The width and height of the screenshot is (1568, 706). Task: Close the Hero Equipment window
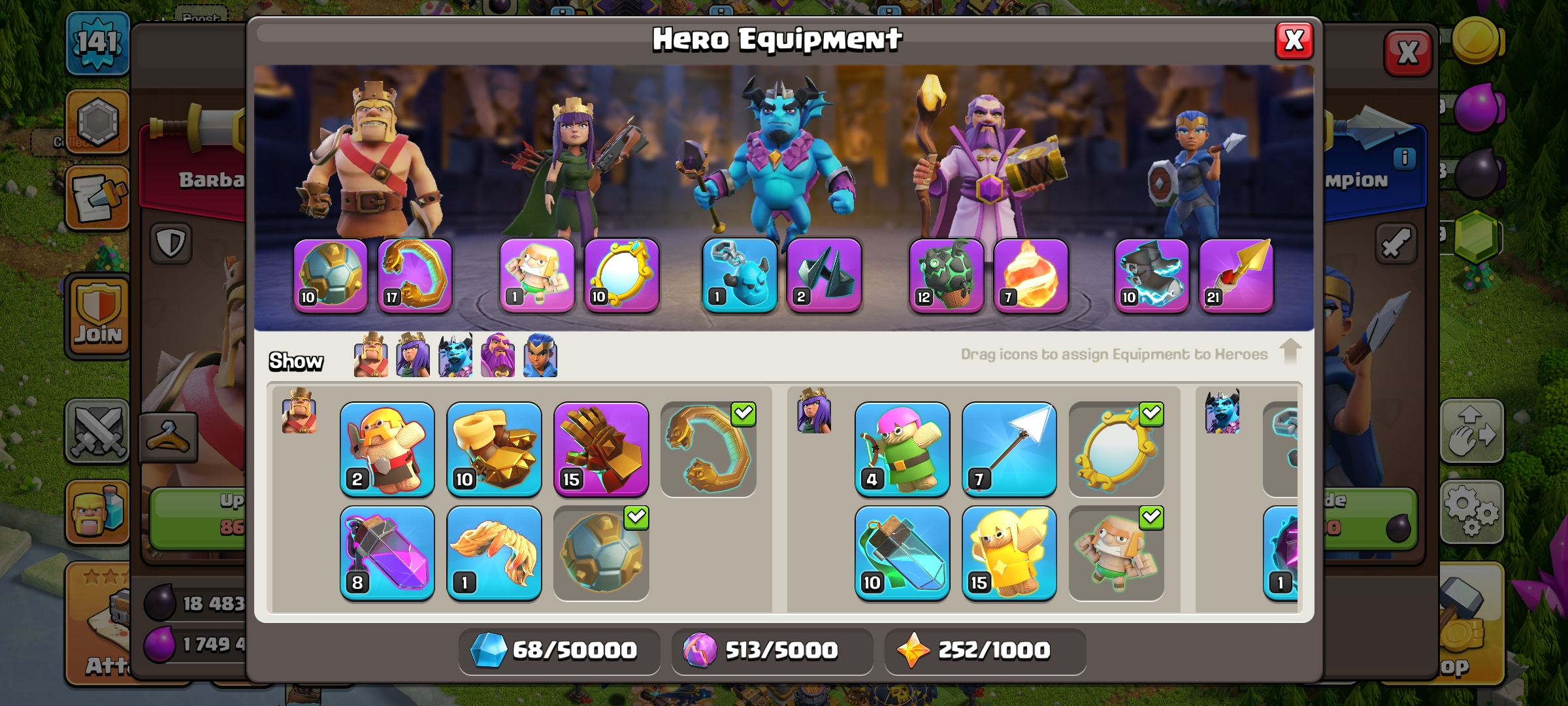[x=1294, y=41]
